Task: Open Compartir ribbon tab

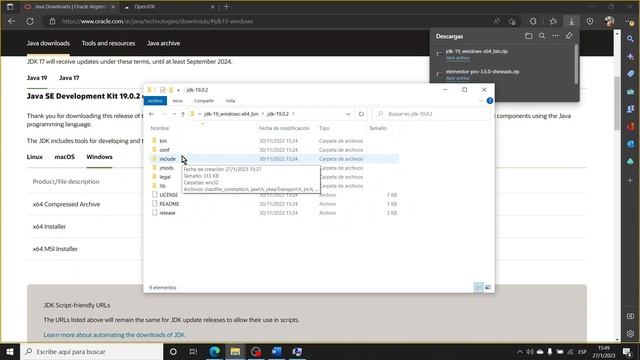Action: click(x=204, y=101)
